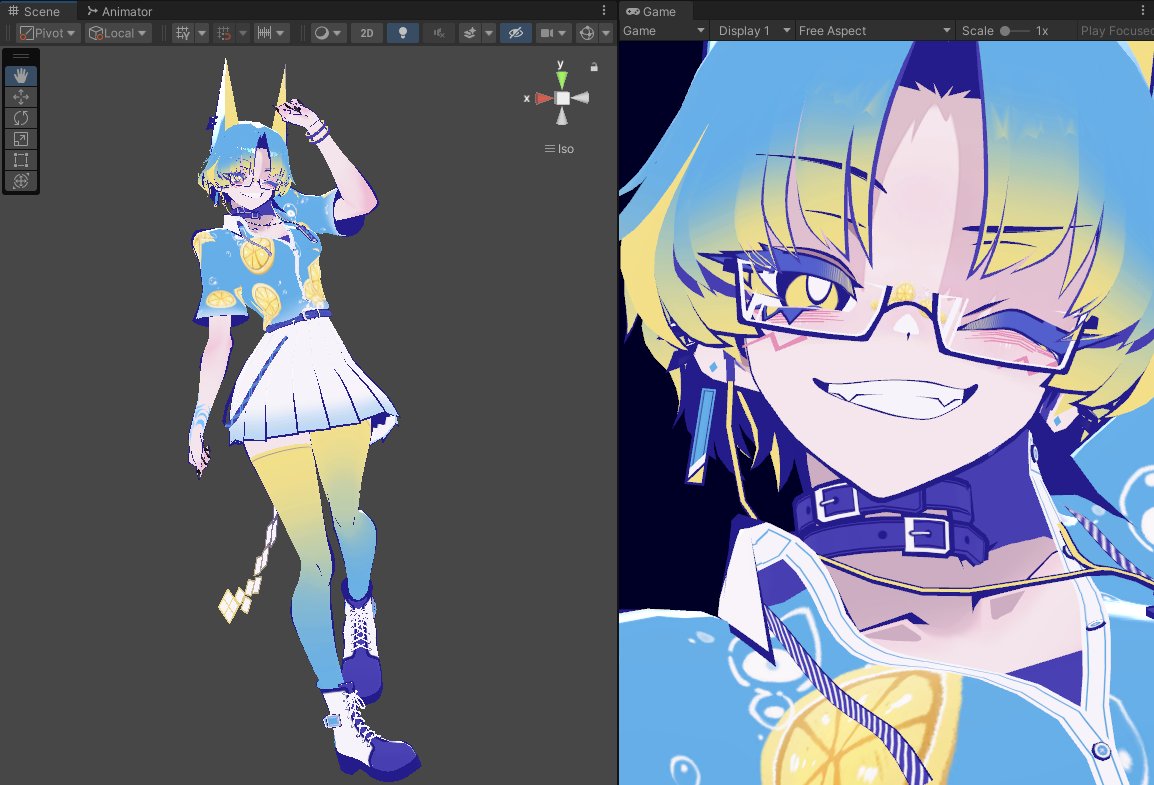Expand grid visibility dropdown arrow

tap(202, 33)
